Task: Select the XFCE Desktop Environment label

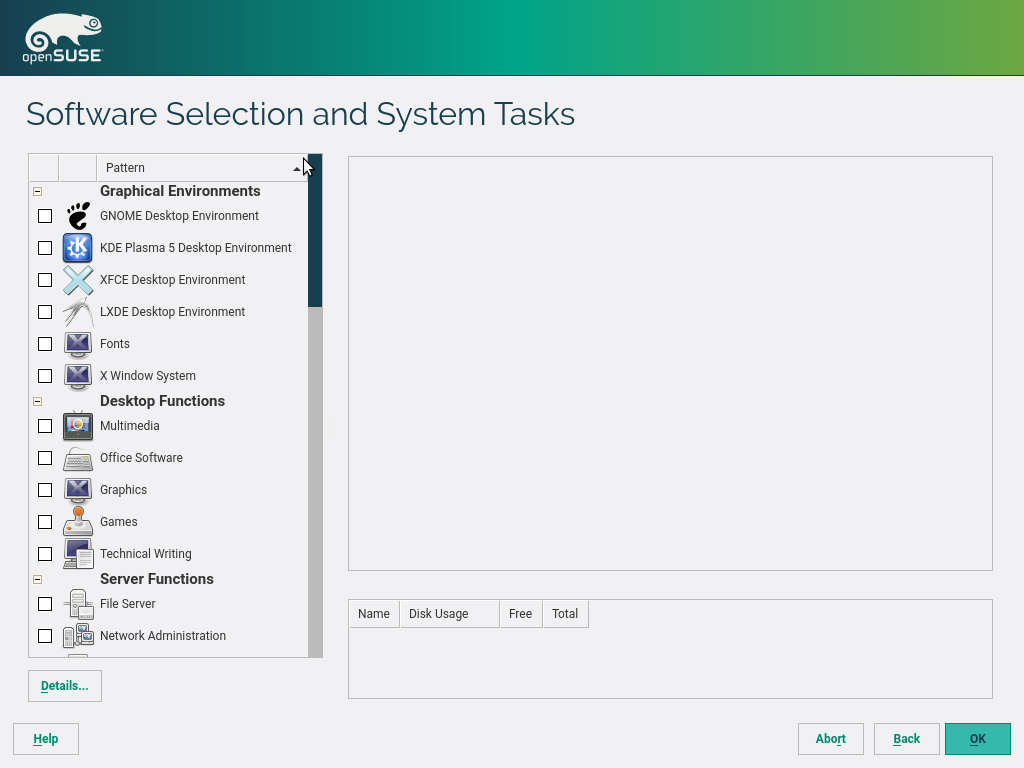Action: 172,280
